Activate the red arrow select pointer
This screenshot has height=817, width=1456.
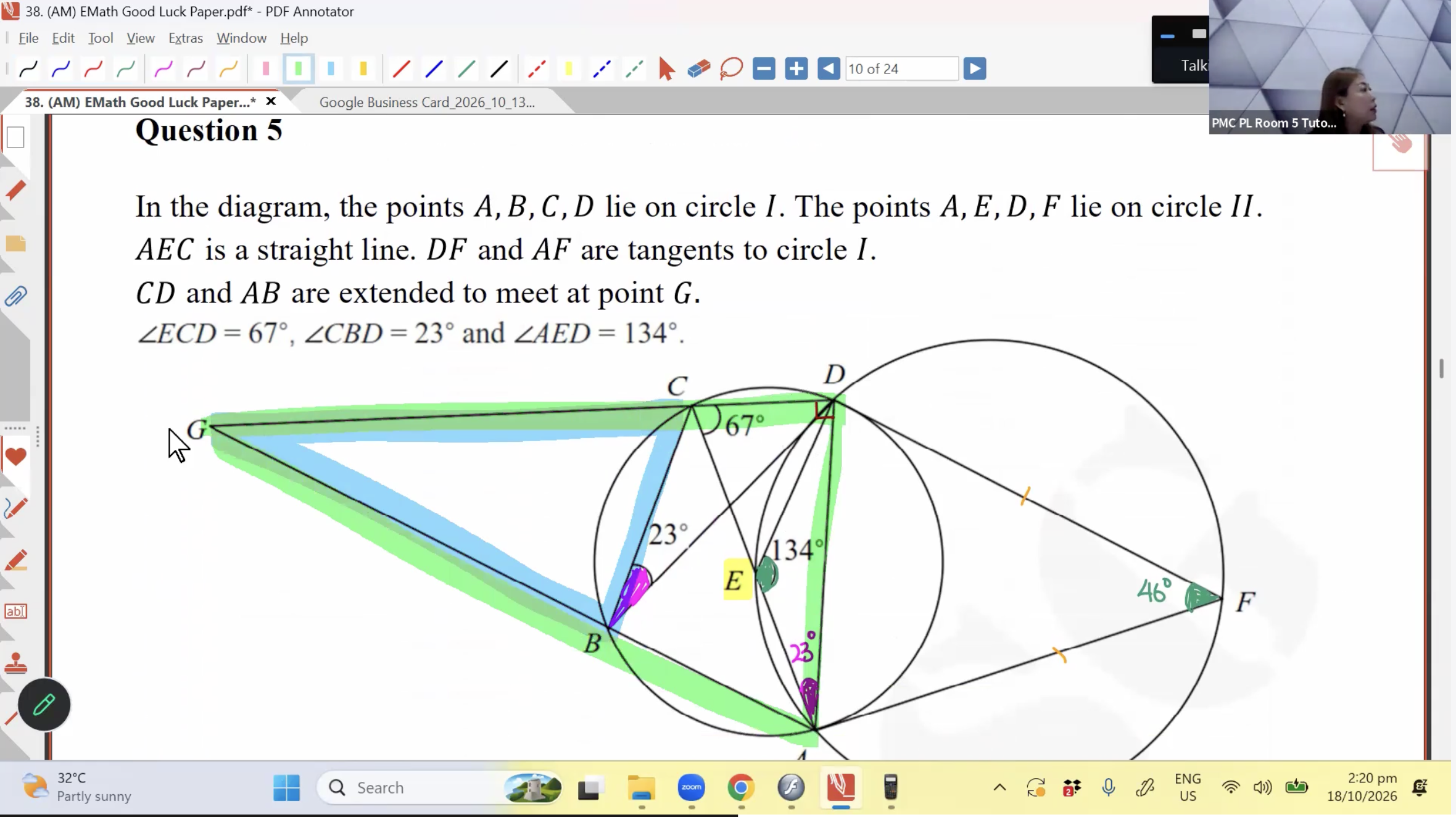(x=666, y=68)
